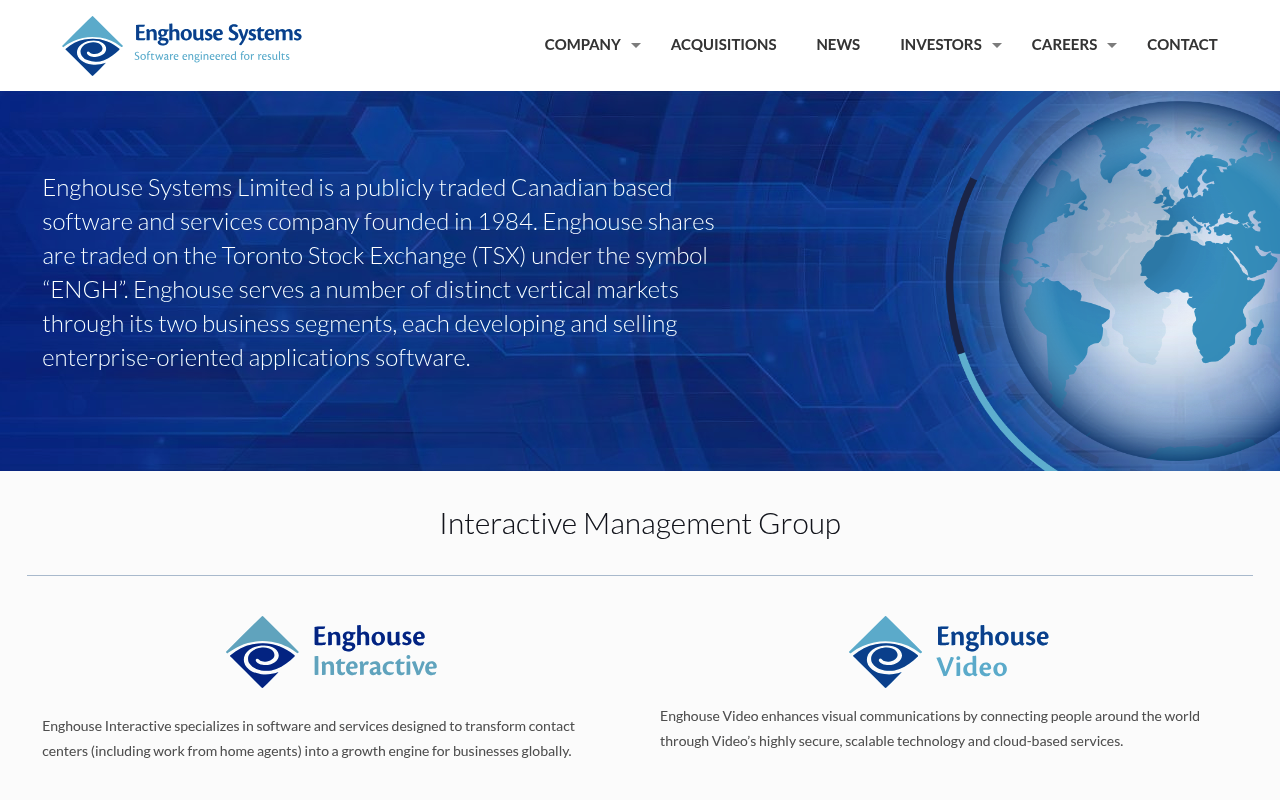This screenshot has height=800, width=1280.
Task: Click the Enghouse Systems Limited intro paragraph
Action: [379, 272]
